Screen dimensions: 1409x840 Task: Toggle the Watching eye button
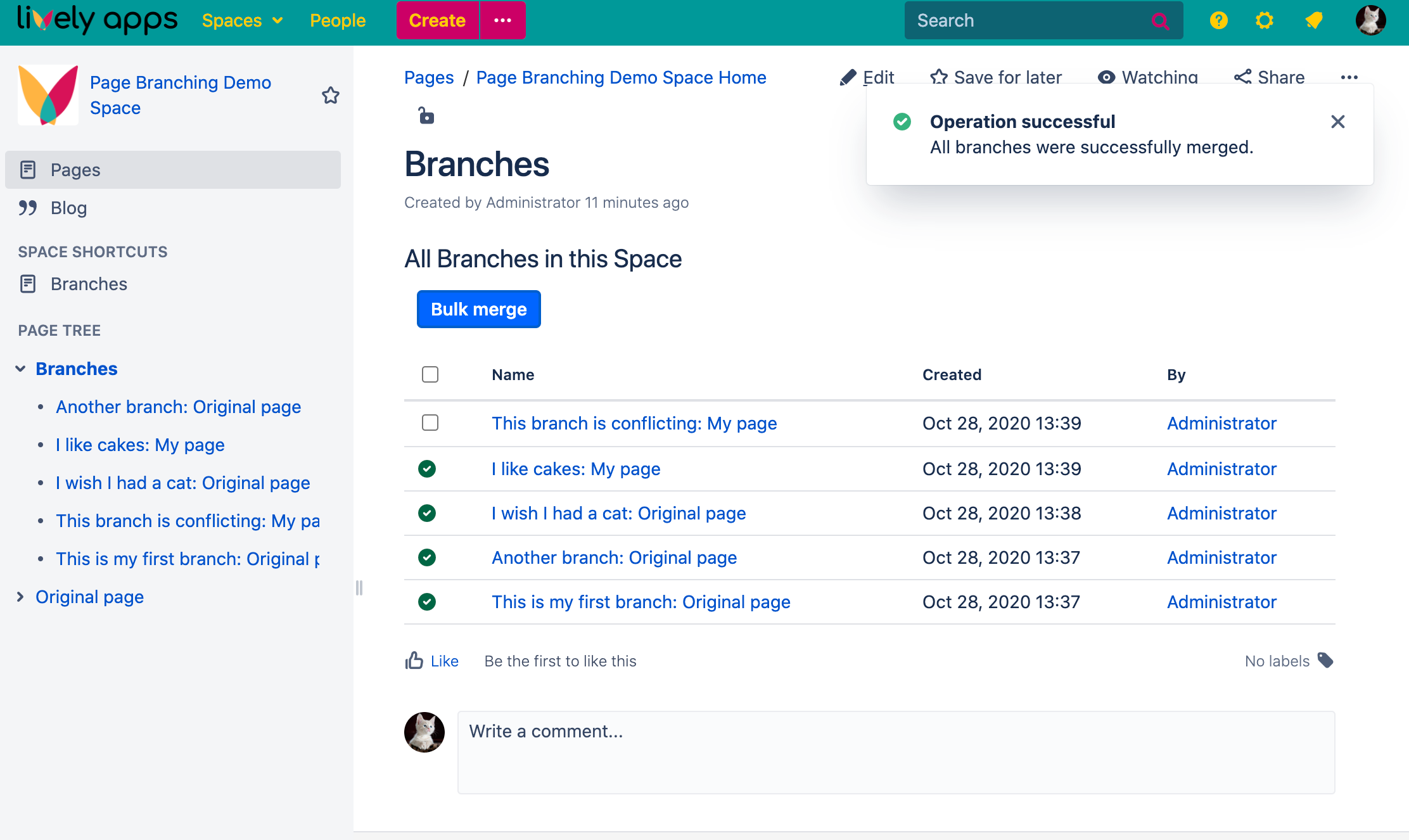[1148, 77]
